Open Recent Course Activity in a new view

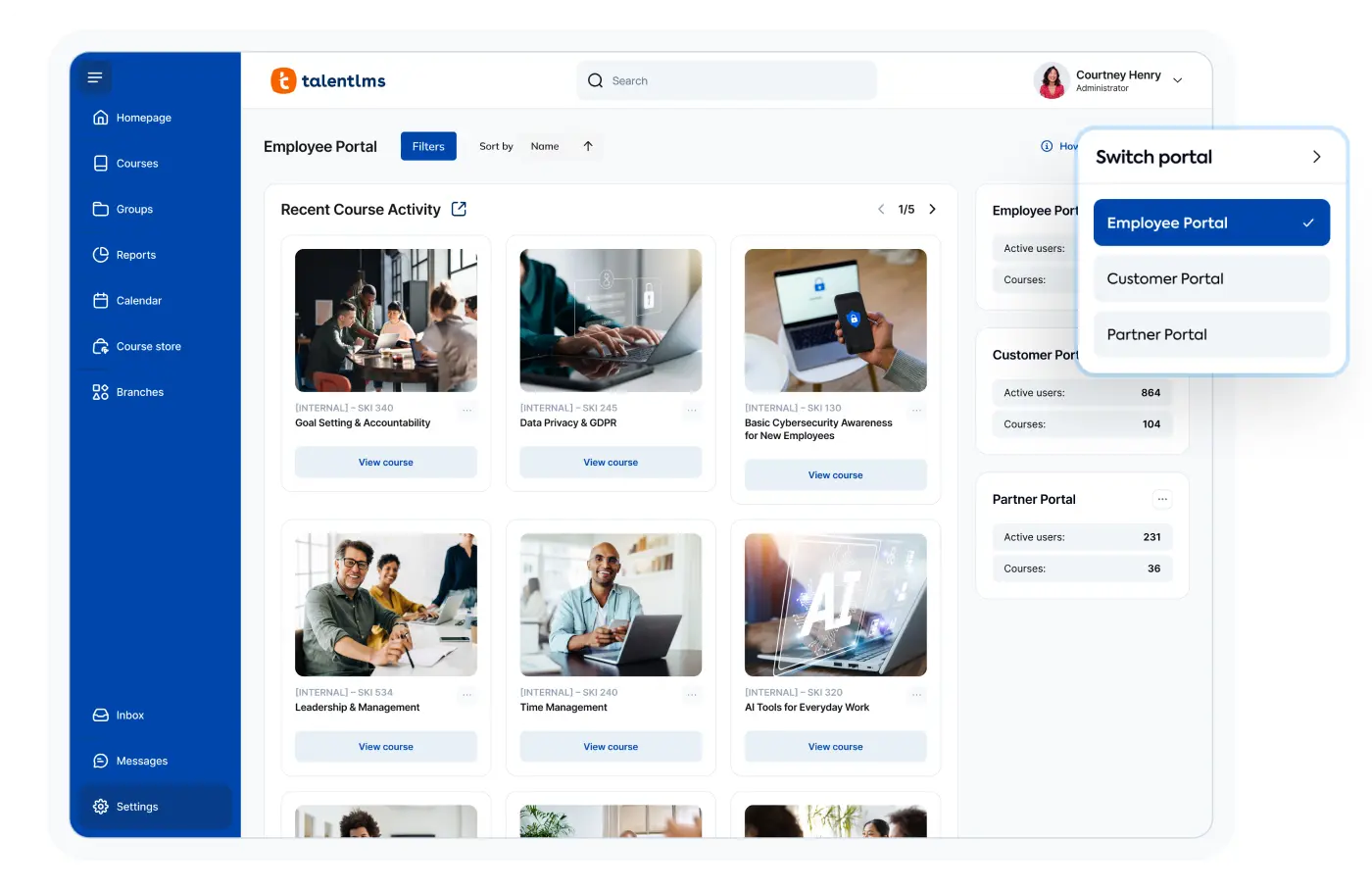pos(459,209)
